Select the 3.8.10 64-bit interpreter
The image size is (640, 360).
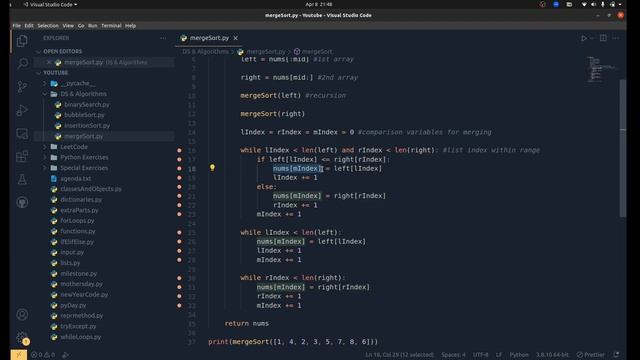pos(552,355)
